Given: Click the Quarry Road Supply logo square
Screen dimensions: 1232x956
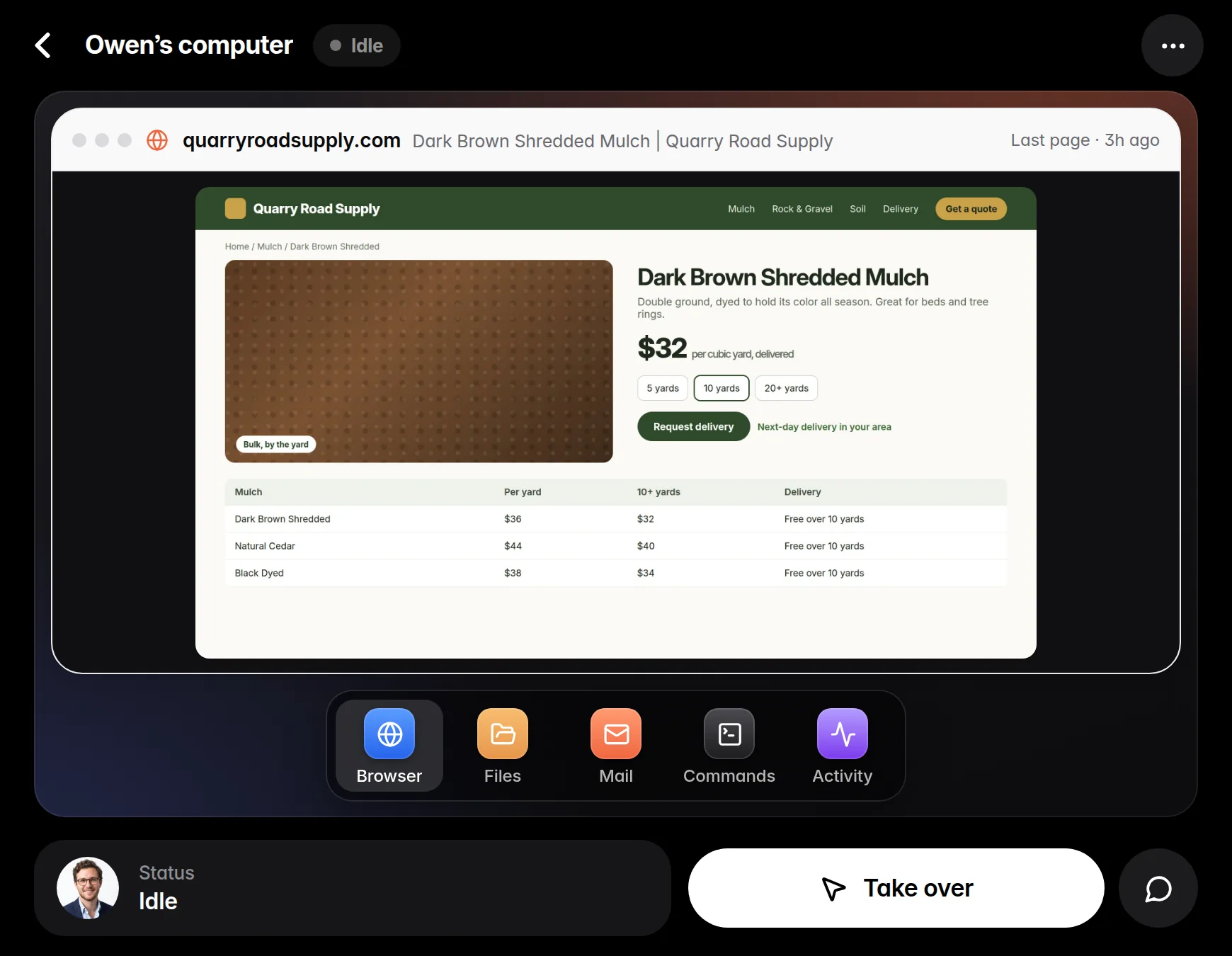Looking at the screenshot, I should click(235, 209).
